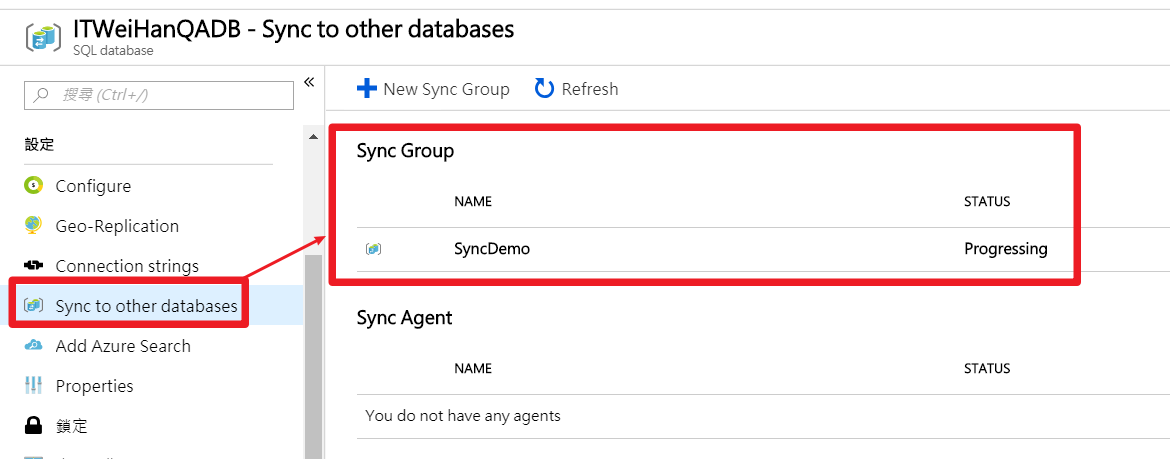The width and height of the screenshot is (1170, 460).
Task: Click the Sync Group NAME column header
Action: (x=473, y=202)
